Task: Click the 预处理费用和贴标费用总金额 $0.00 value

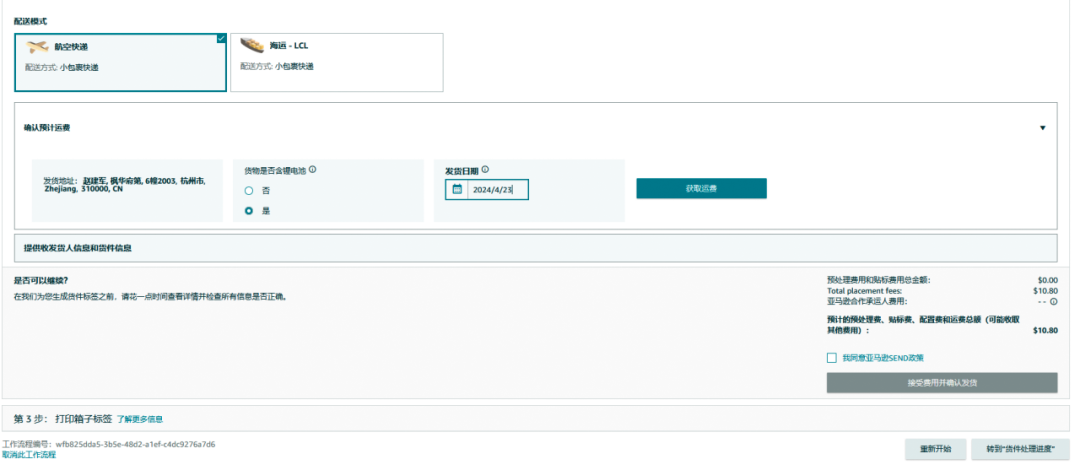Action: (x=1048, y=280)
